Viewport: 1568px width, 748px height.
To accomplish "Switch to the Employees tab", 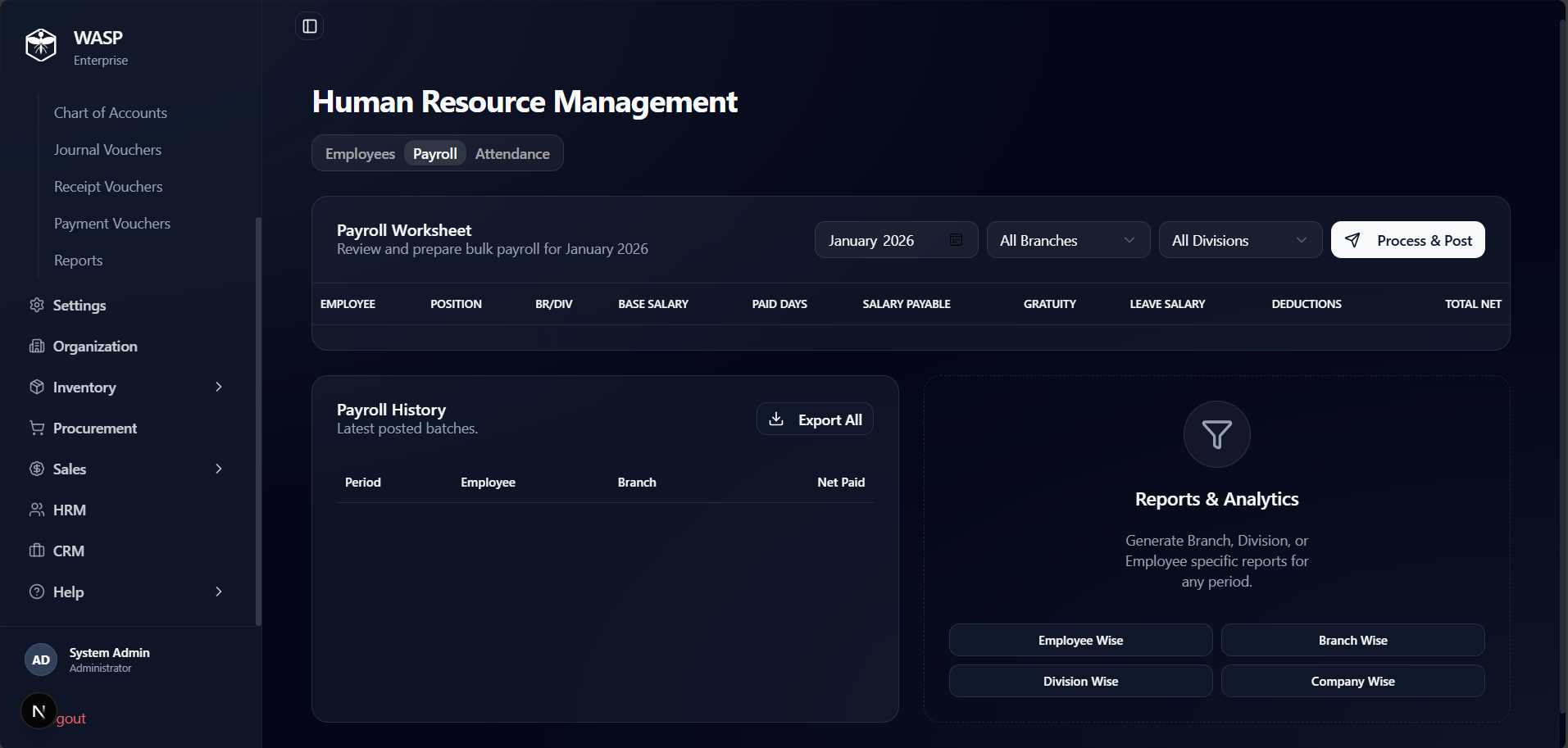I will [360, 154].
